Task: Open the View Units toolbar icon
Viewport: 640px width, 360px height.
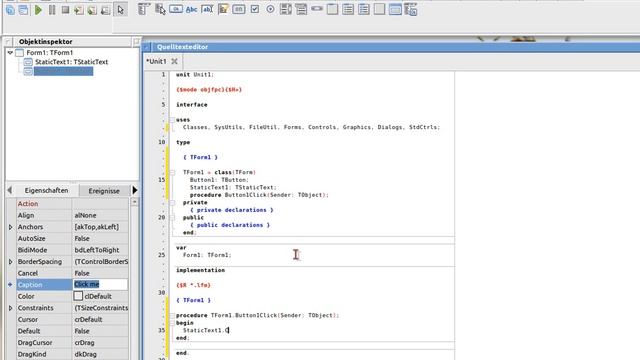Action: (x=10, y=10)
